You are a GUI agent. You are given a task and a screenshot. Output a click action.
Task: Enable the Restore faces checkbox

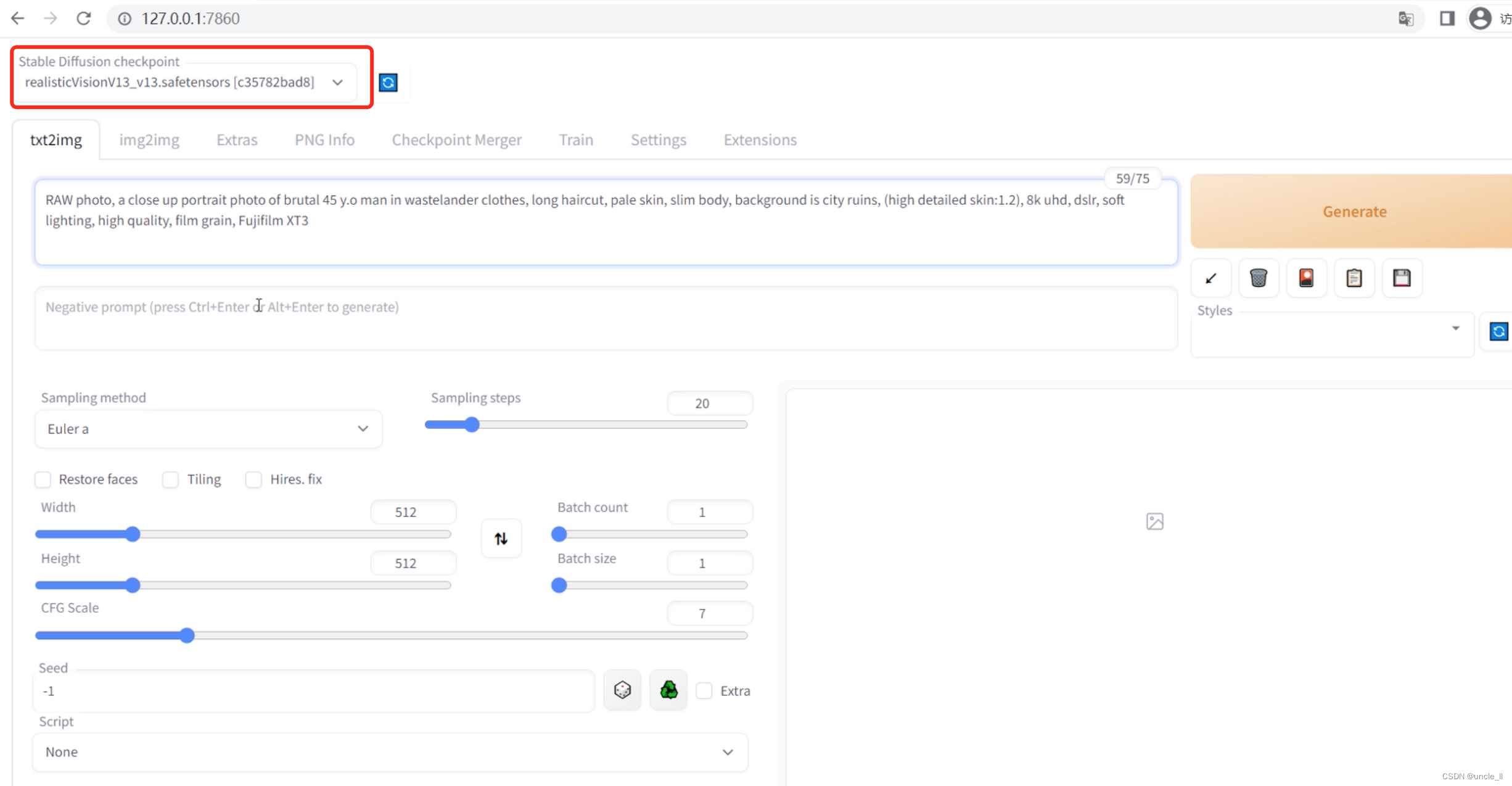43,479
